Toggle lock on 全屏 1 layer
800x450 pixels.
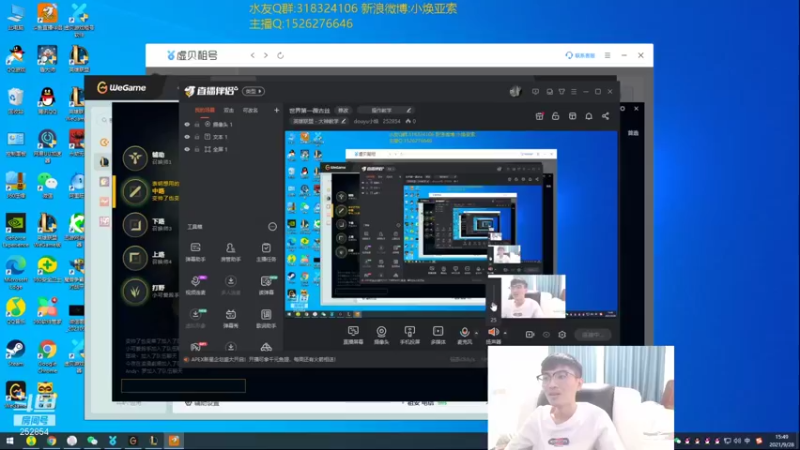tap(197, 149)
